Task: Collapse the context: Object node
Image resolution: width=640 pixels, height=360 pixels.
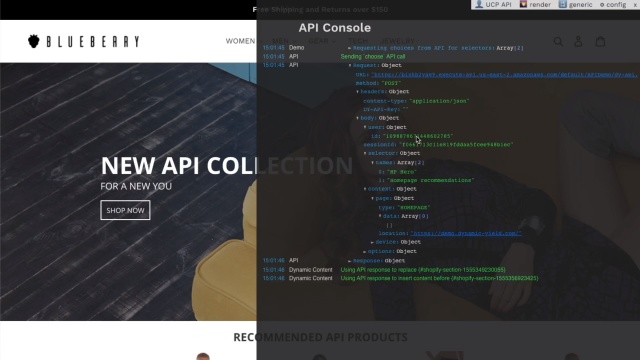Action: [x=365, y=189]
